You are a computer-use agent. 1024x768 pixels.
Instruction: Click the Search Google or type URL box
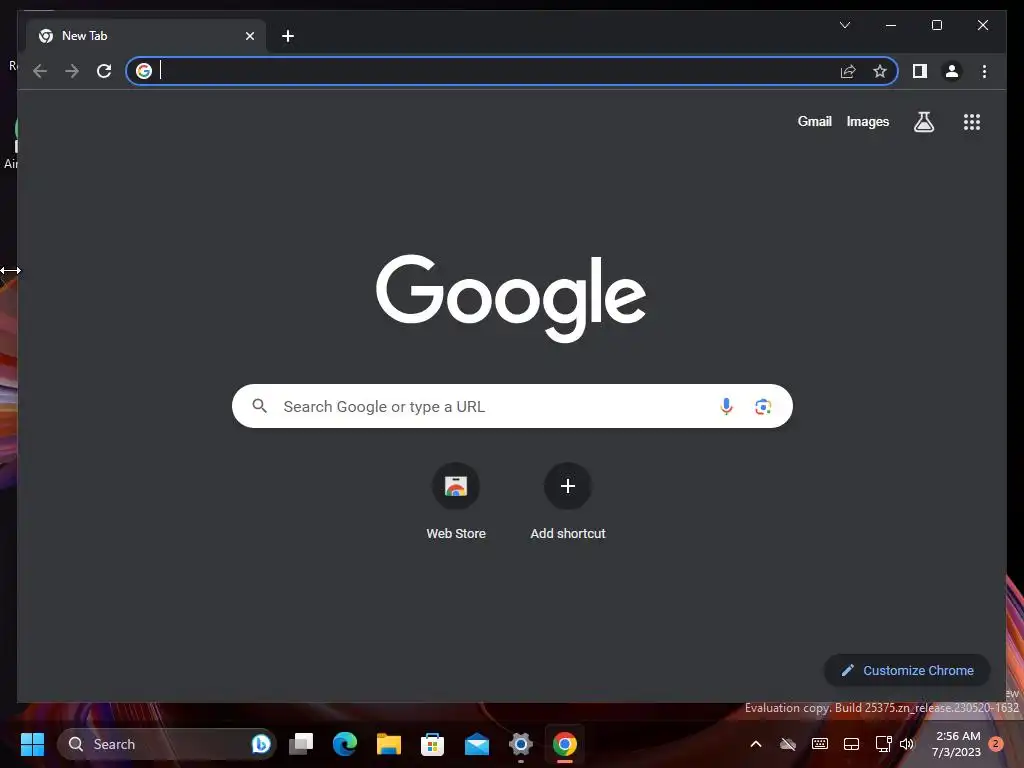click(512, 406)
